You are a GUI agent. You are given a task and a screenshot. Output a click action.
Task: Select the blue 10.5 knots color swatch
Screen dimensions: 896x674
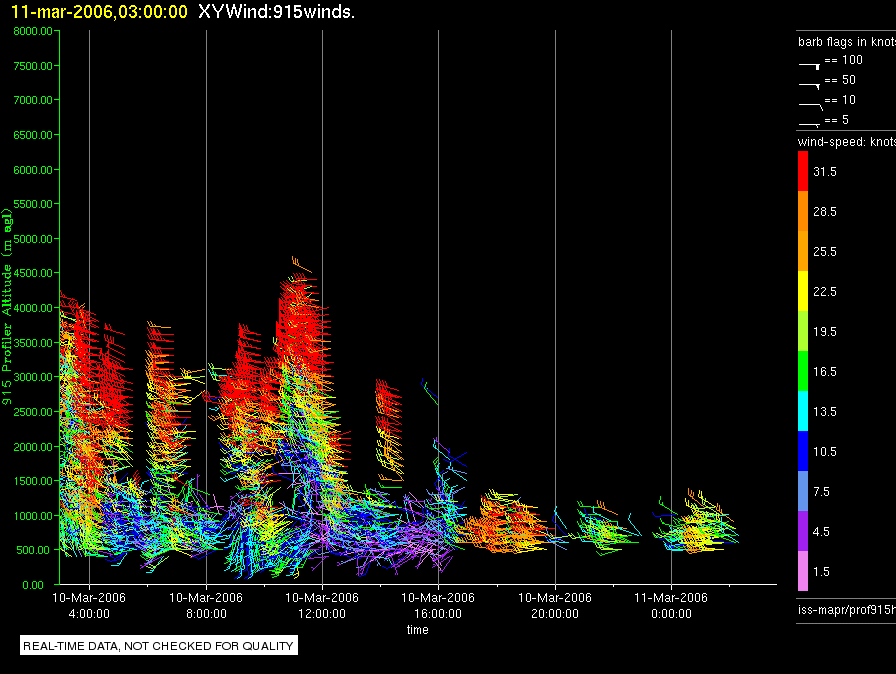(803, 451)
